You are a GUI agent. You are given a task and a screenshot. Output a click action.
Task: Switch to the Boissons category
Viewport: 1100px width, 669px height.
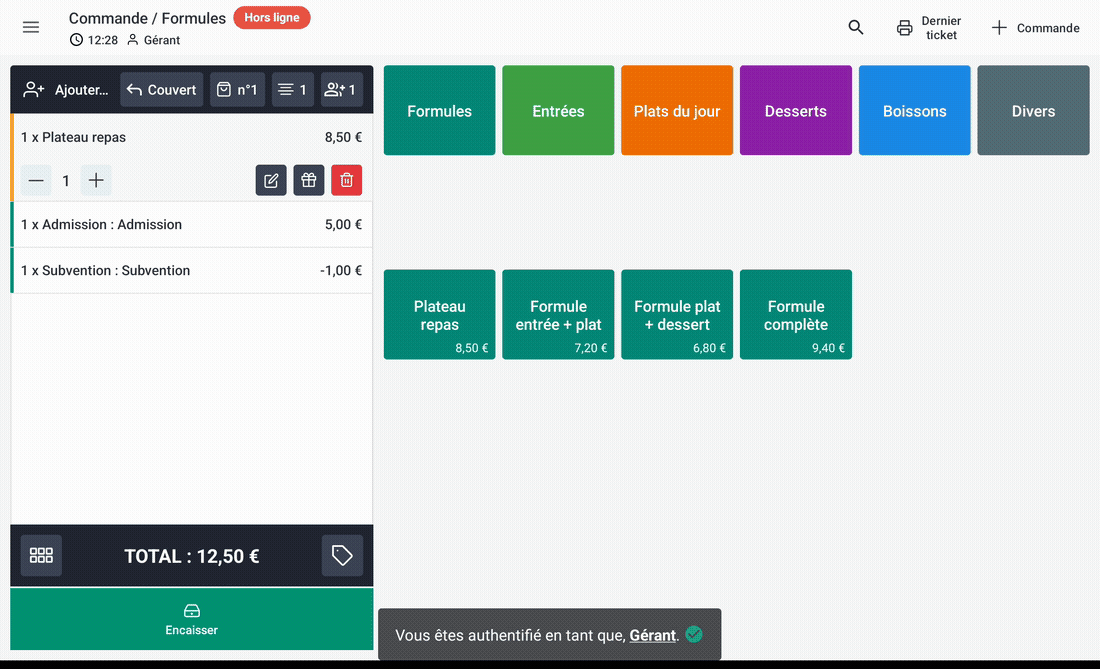click(x=915, y=110)
